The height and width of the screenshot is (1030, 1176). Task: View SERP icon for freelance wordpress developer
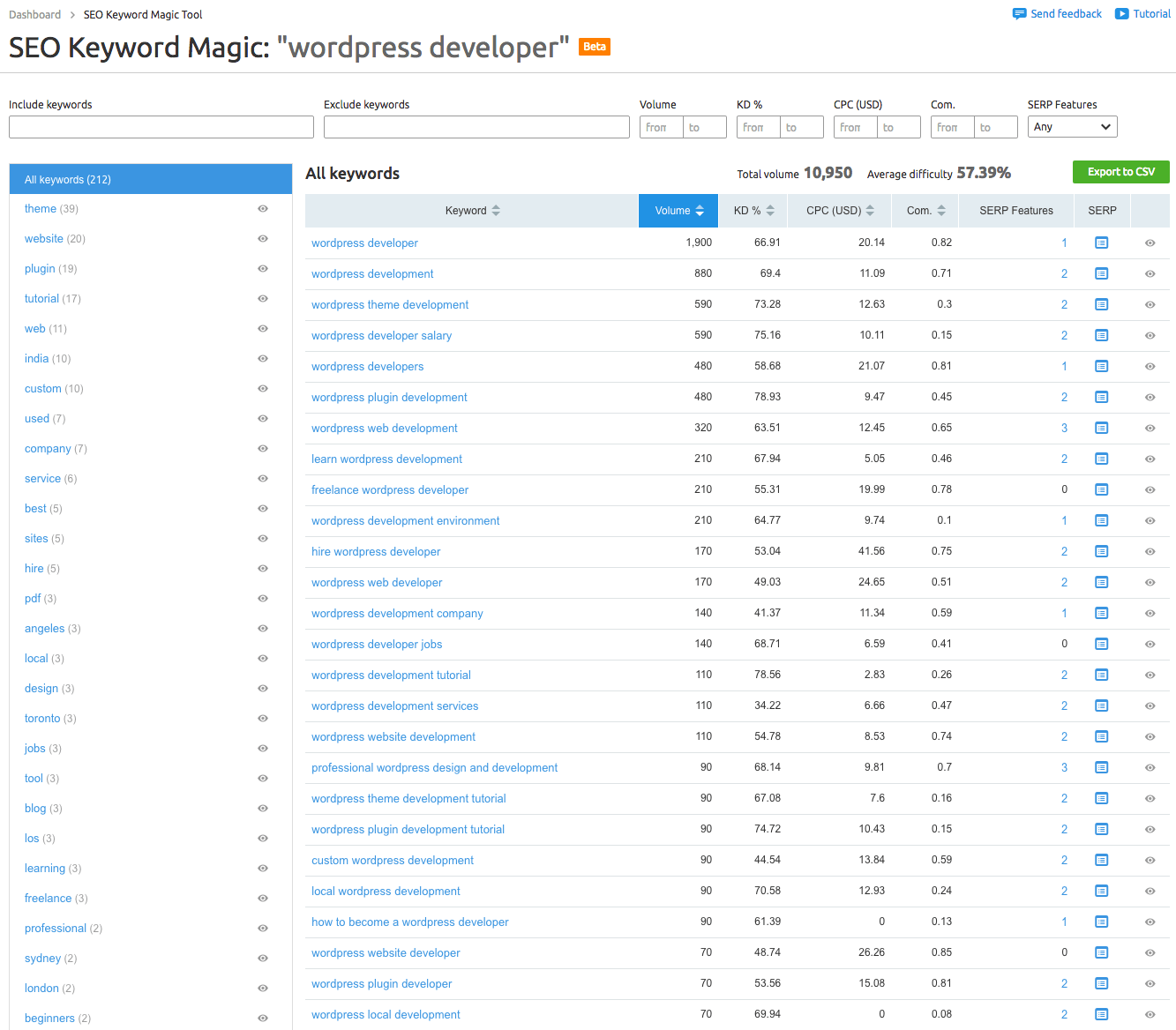1101,489
